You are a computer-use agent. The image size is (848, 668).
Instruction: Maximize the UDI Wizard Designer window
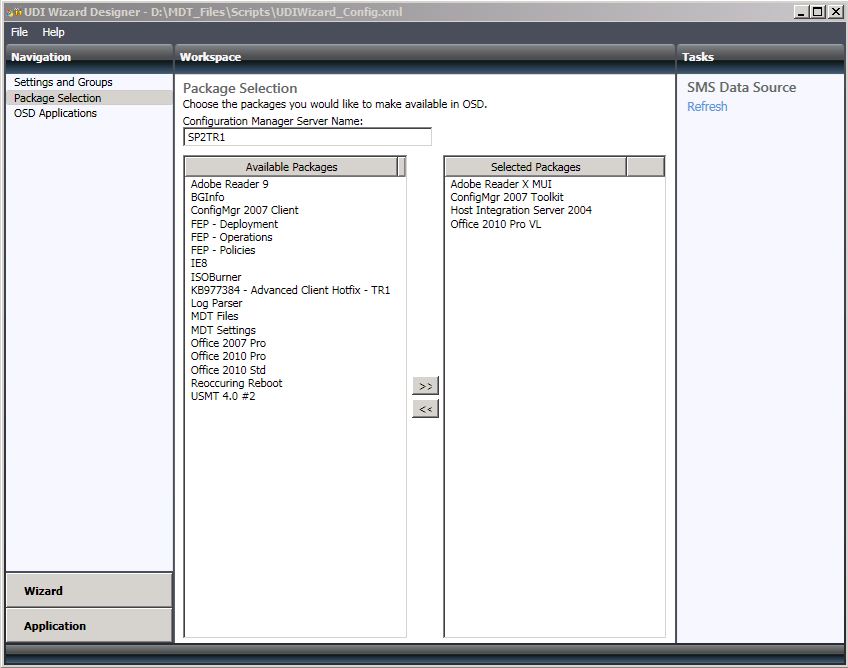point(818,12)
